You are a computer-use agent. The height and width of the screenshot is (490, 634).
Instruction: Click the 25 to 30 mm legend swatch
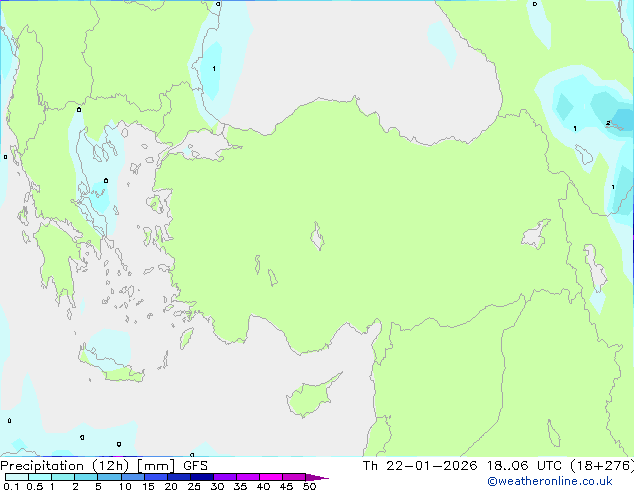202,477
